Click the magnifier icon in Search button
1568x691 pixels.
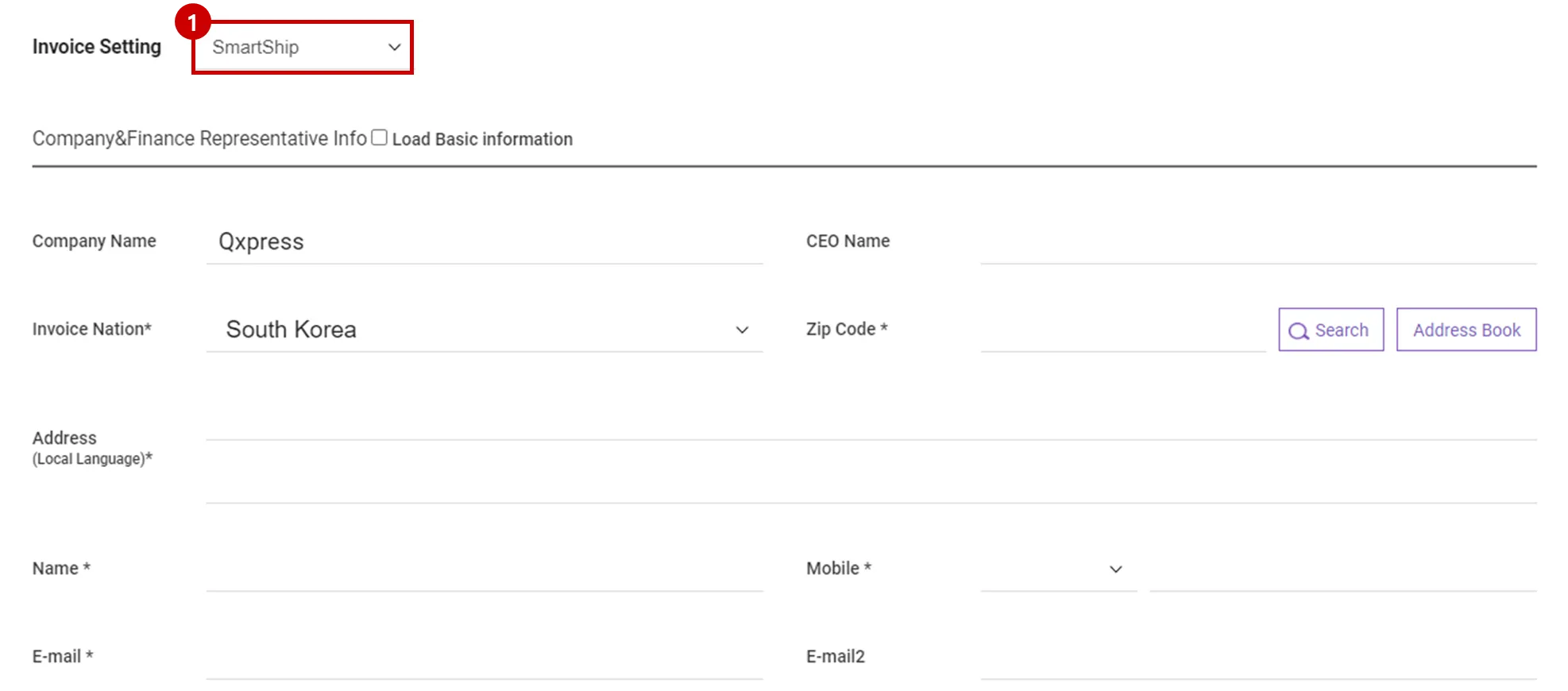(x=1298, y=330)
